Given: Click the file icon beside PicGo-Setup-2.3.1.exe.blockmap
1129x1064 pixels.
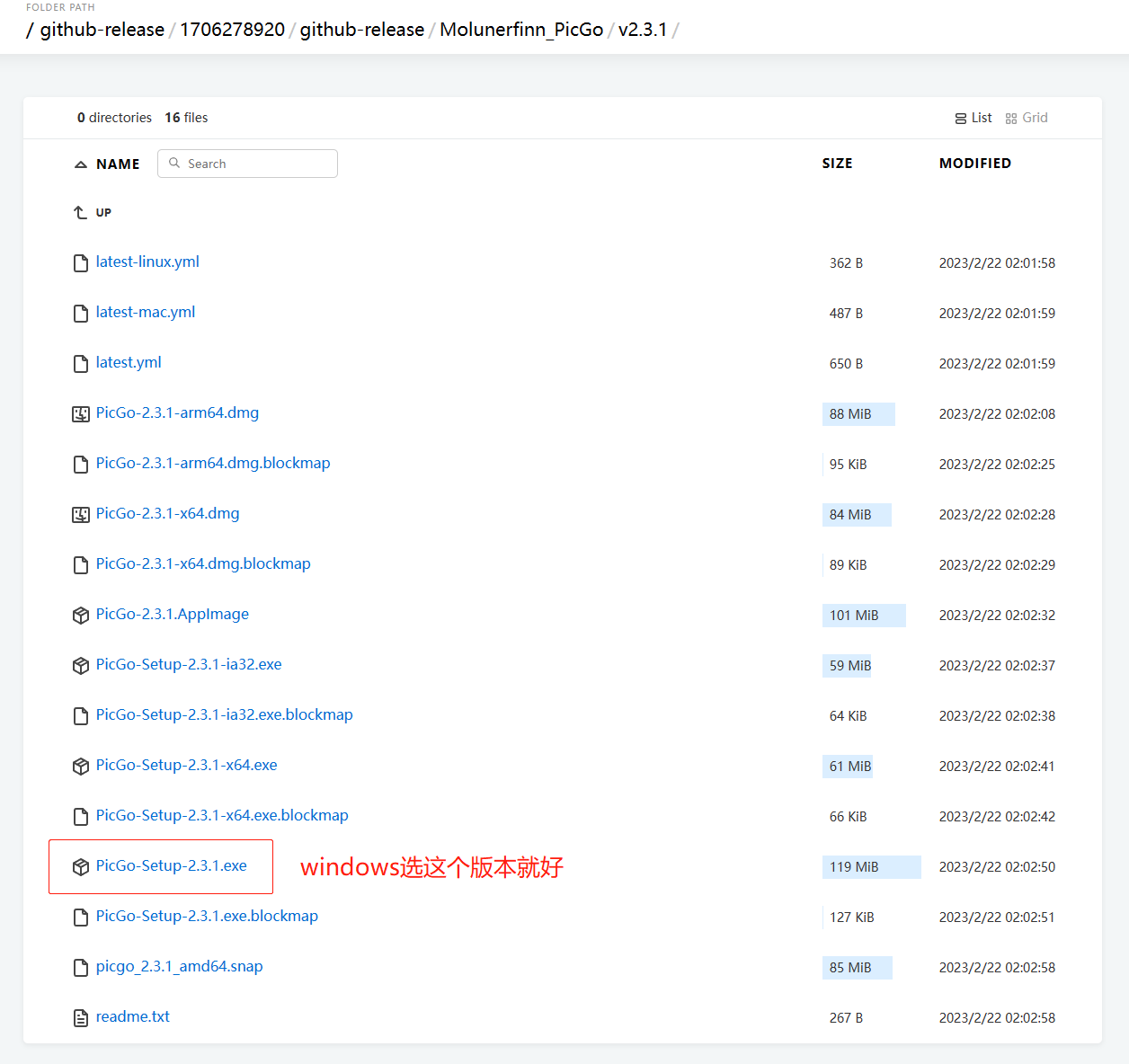Looking at the screenshot, I should pos(81,918).
